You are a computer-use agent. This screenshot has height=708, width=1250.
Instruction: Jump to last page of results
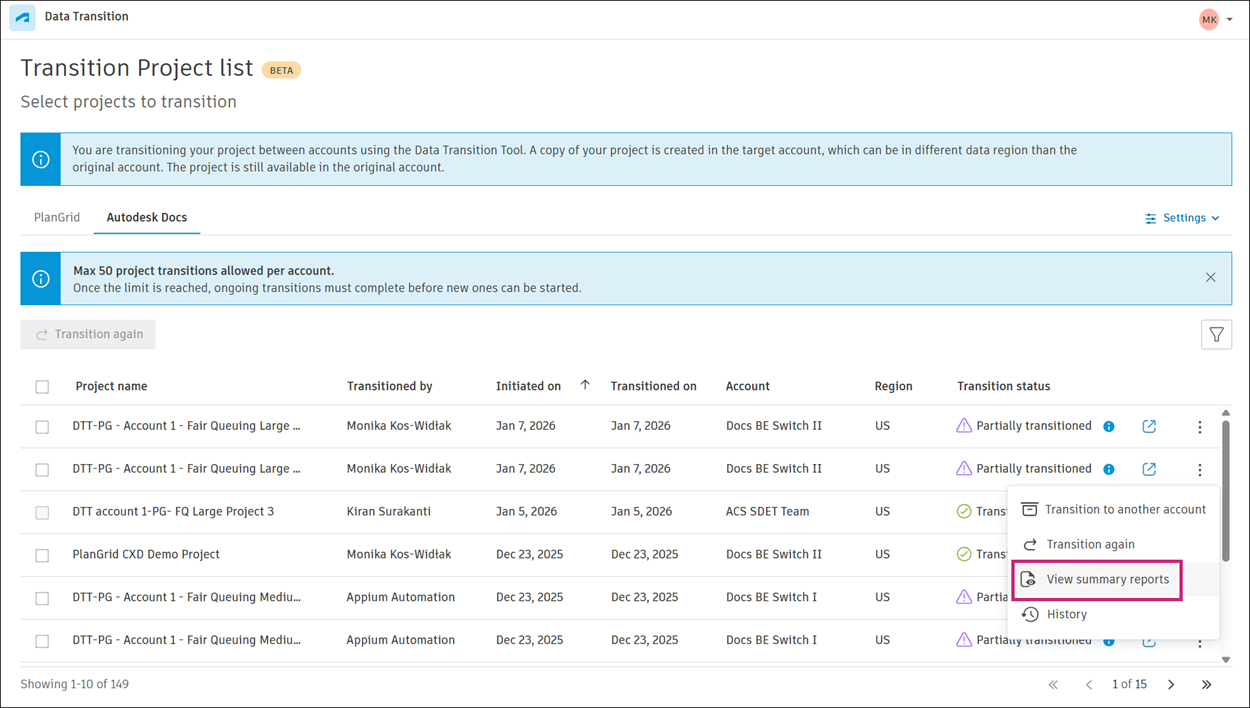(x=1206, y=685)
